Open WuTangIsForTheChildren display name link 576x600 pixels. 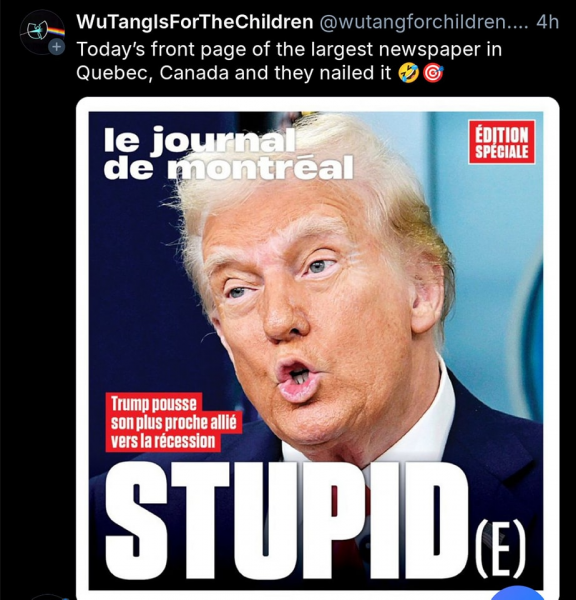195,22
